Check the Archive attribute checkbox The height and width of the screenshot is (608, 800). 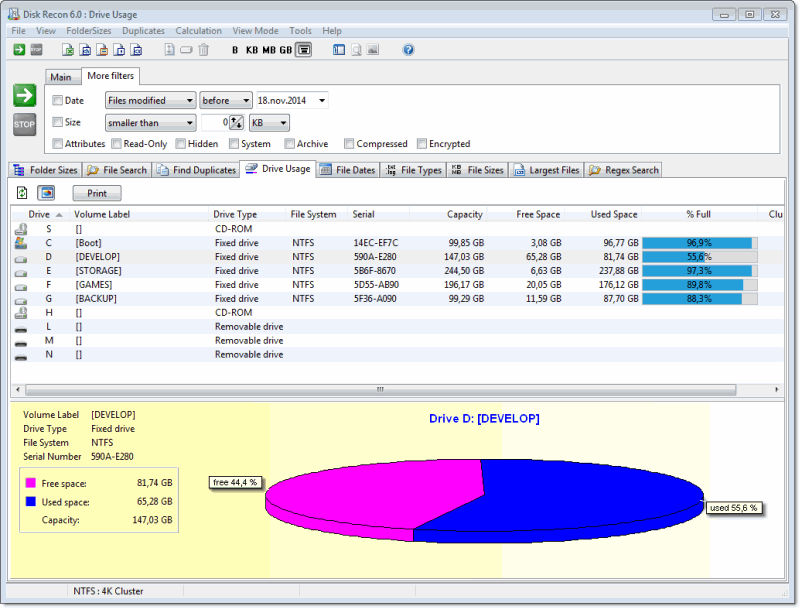point(289,144)
